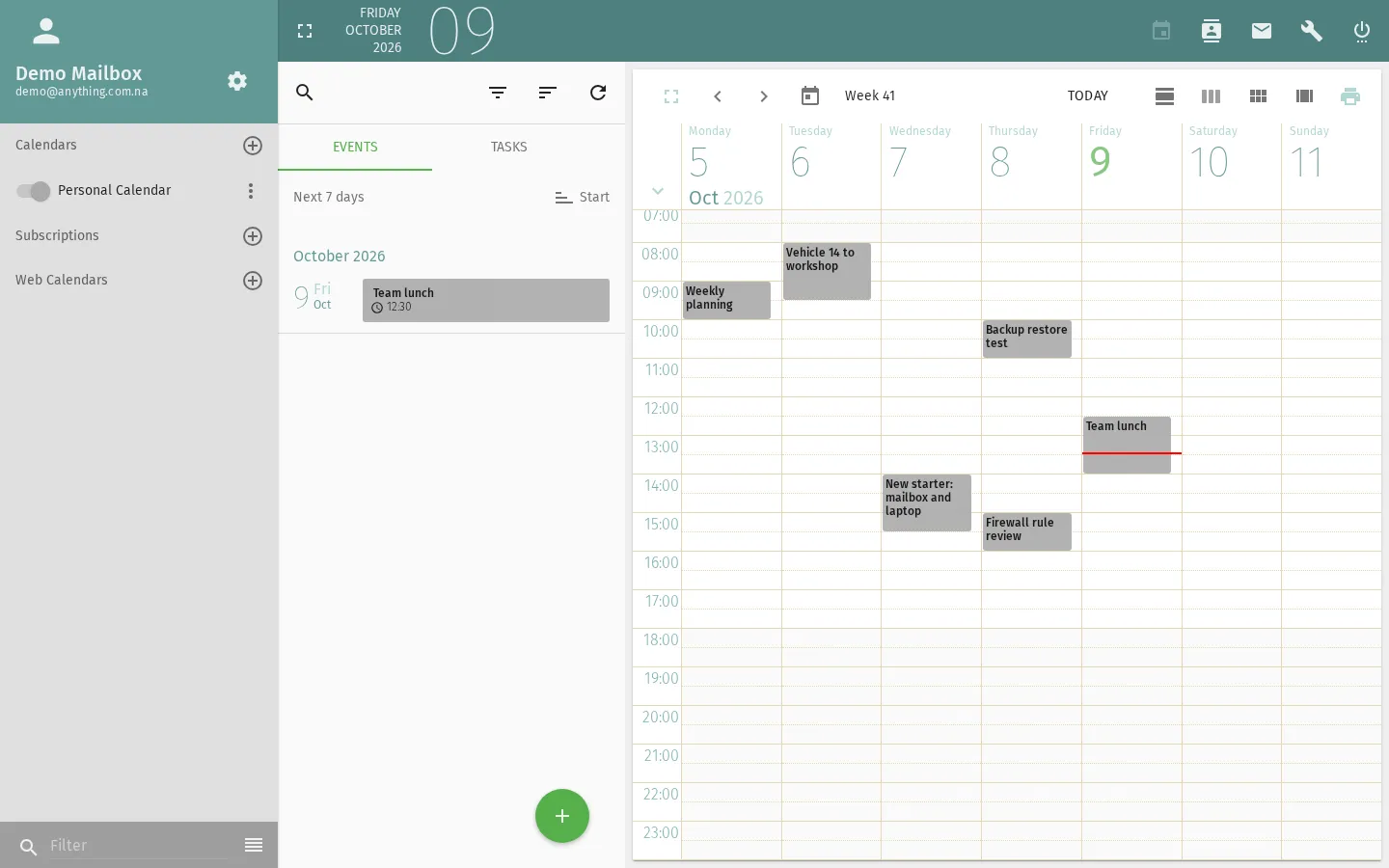Open Firewall rule review event
Screen dimensions: 1389x868
1027,531
